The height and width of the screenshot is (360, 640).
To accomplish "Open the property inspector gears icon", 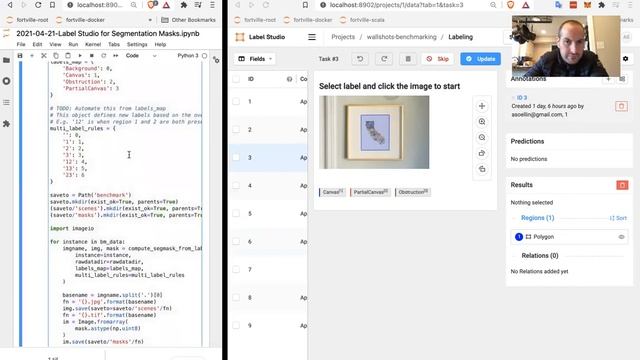I will pos(216,60).
